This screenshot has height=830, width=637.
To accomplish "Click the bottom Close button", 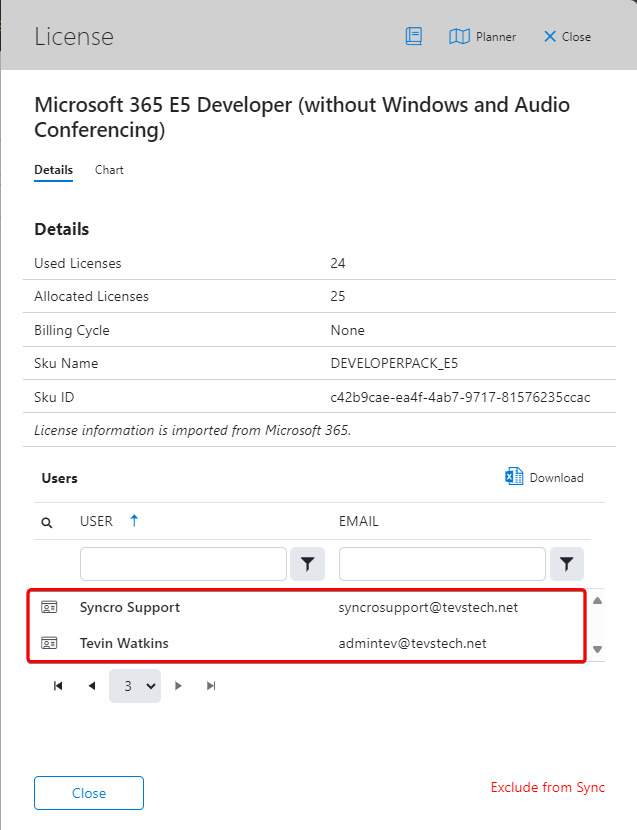I will coord(89,793).
